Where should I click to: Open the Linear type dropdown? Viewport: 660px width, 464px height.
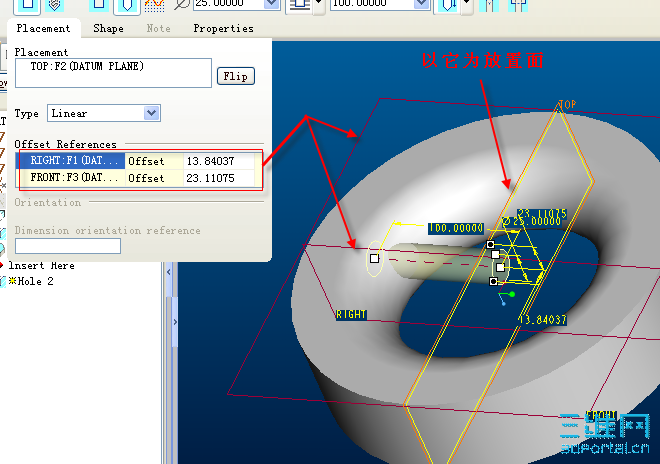click(152, 113)
